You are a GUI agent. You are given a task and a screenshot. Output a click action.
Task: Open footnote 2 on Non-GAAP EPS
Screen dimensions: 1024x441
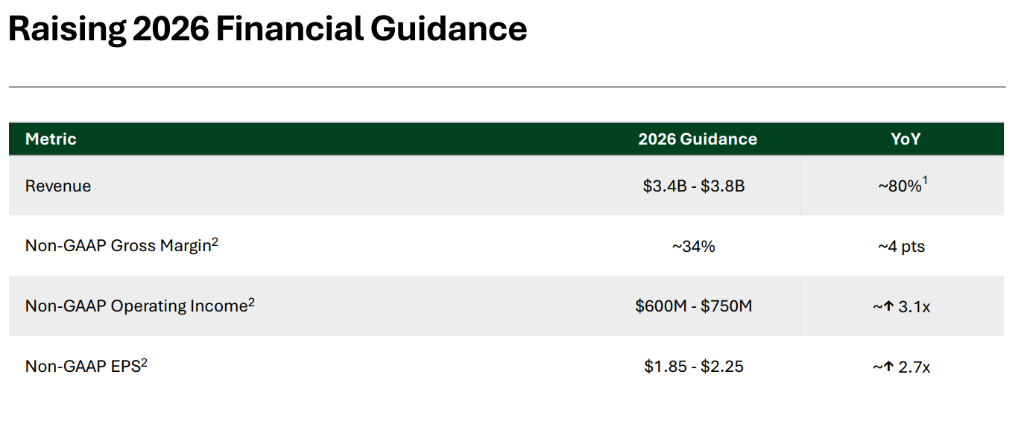(145, 361)
